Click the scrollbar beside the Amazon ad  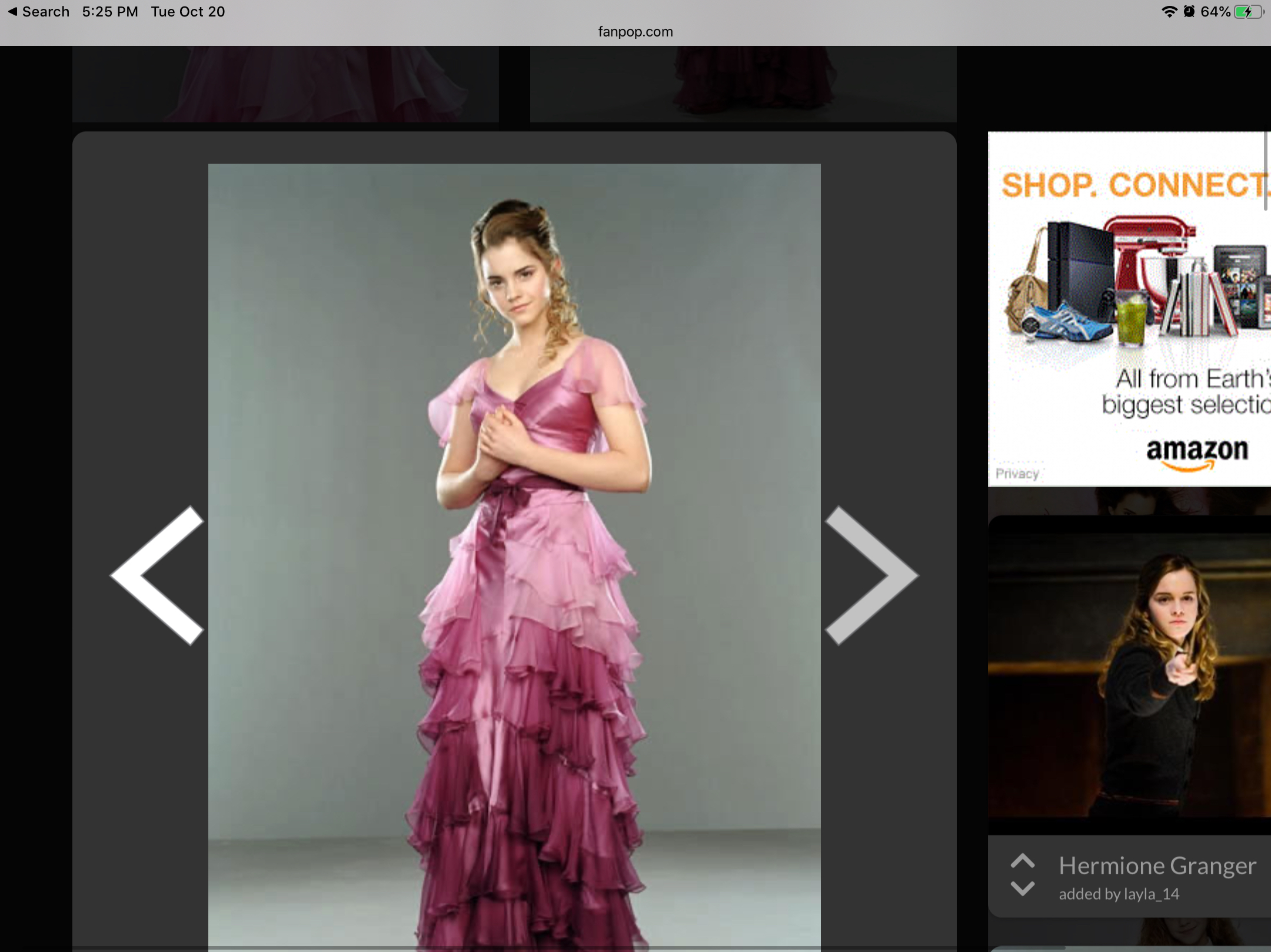tap(1266, 171)
